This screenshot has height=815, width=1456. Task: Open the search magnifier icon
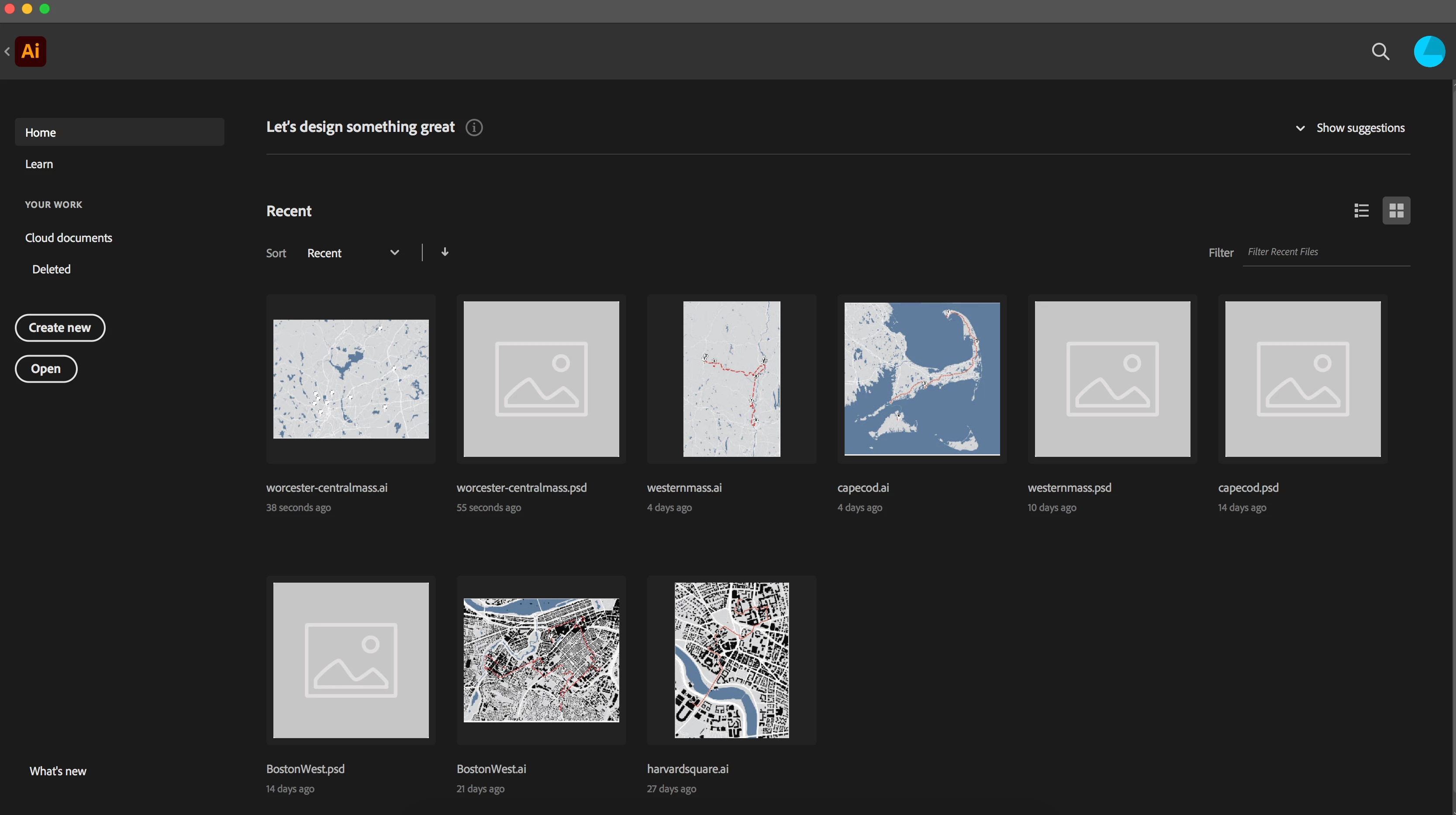(1380, 52)
